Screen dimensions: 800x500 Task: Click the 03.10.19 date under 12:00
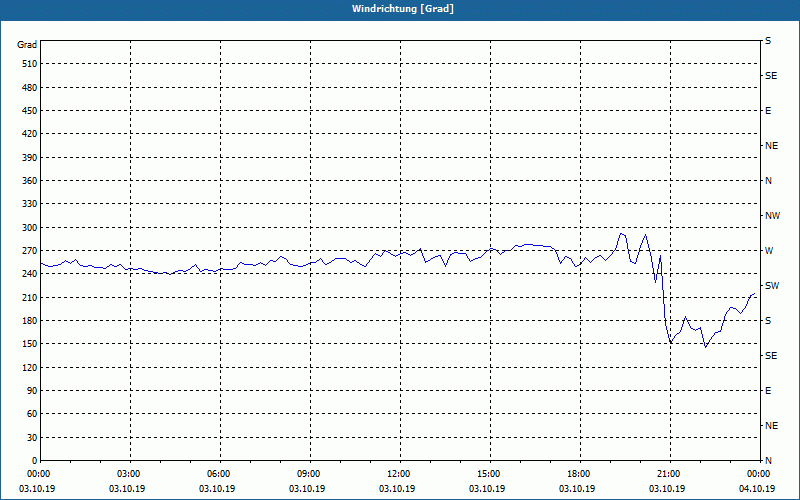(x=397, y=488)
